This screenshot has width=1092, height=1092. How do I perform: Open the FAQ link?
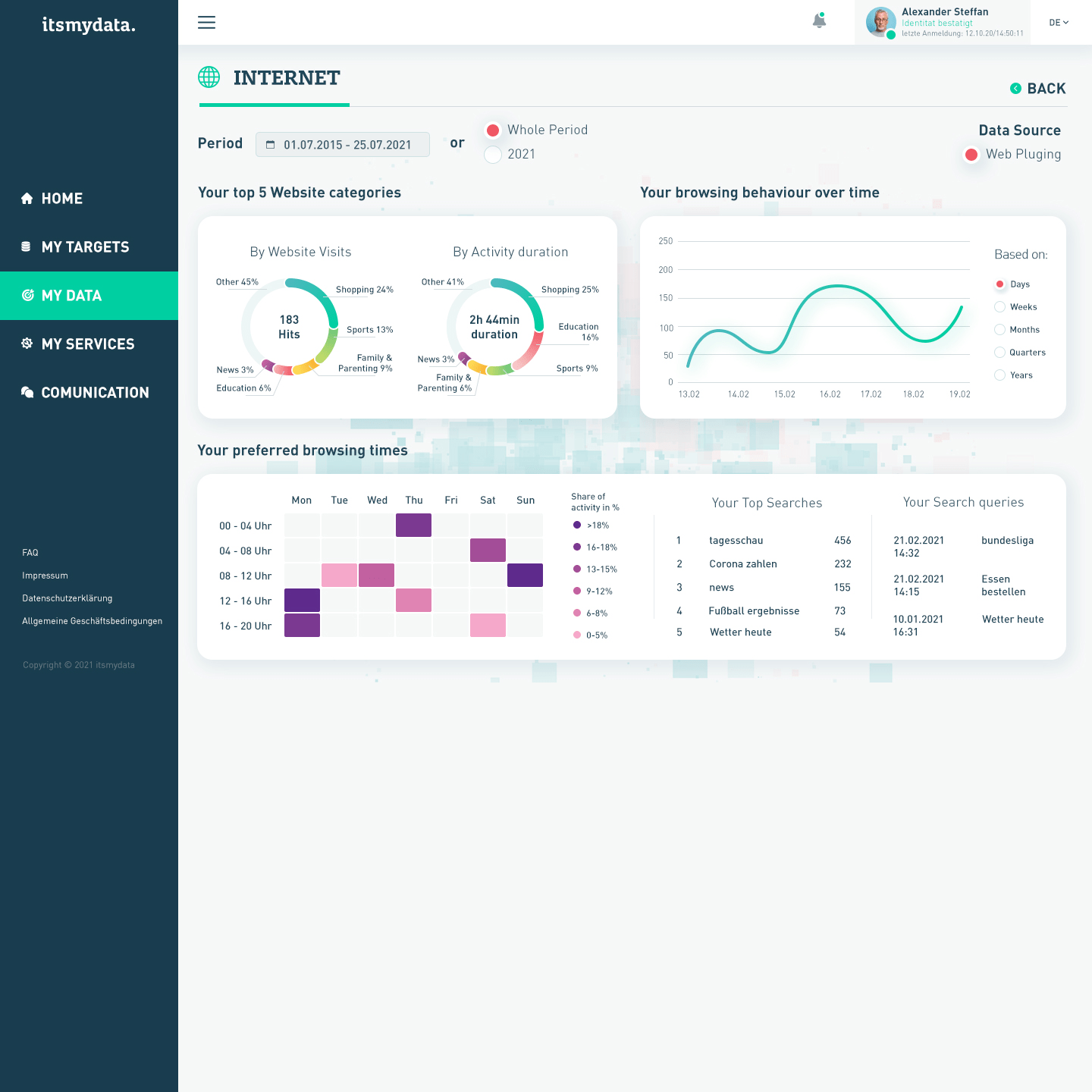click(30, 553)
